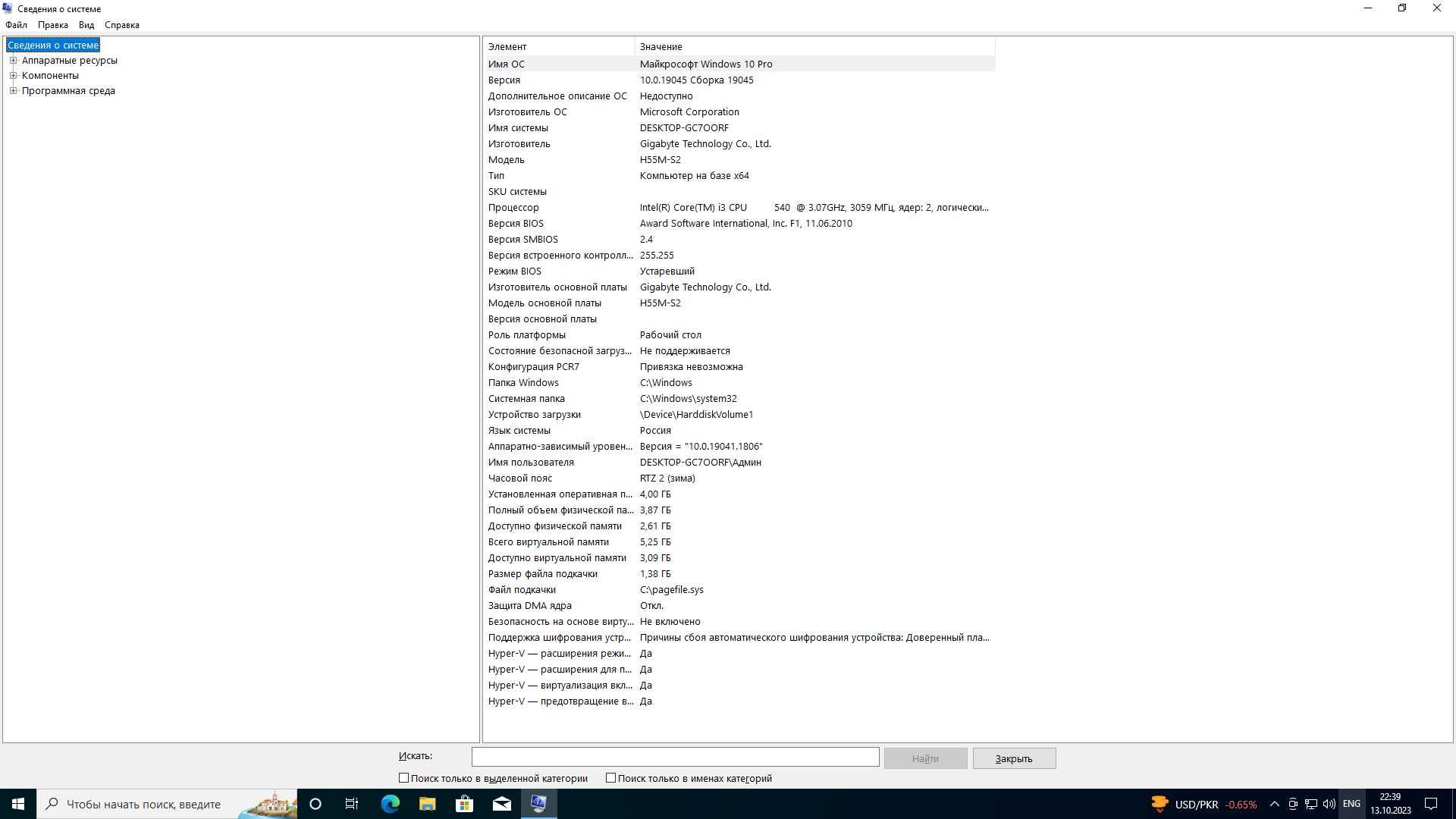Select the Версия BIOS row
1456x819 pixels.
click(x=739, y=224)
